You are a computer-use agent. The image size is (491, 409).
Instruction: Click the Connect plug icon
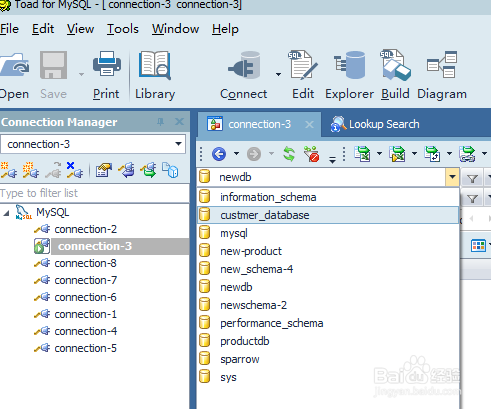tap(244, 65)
